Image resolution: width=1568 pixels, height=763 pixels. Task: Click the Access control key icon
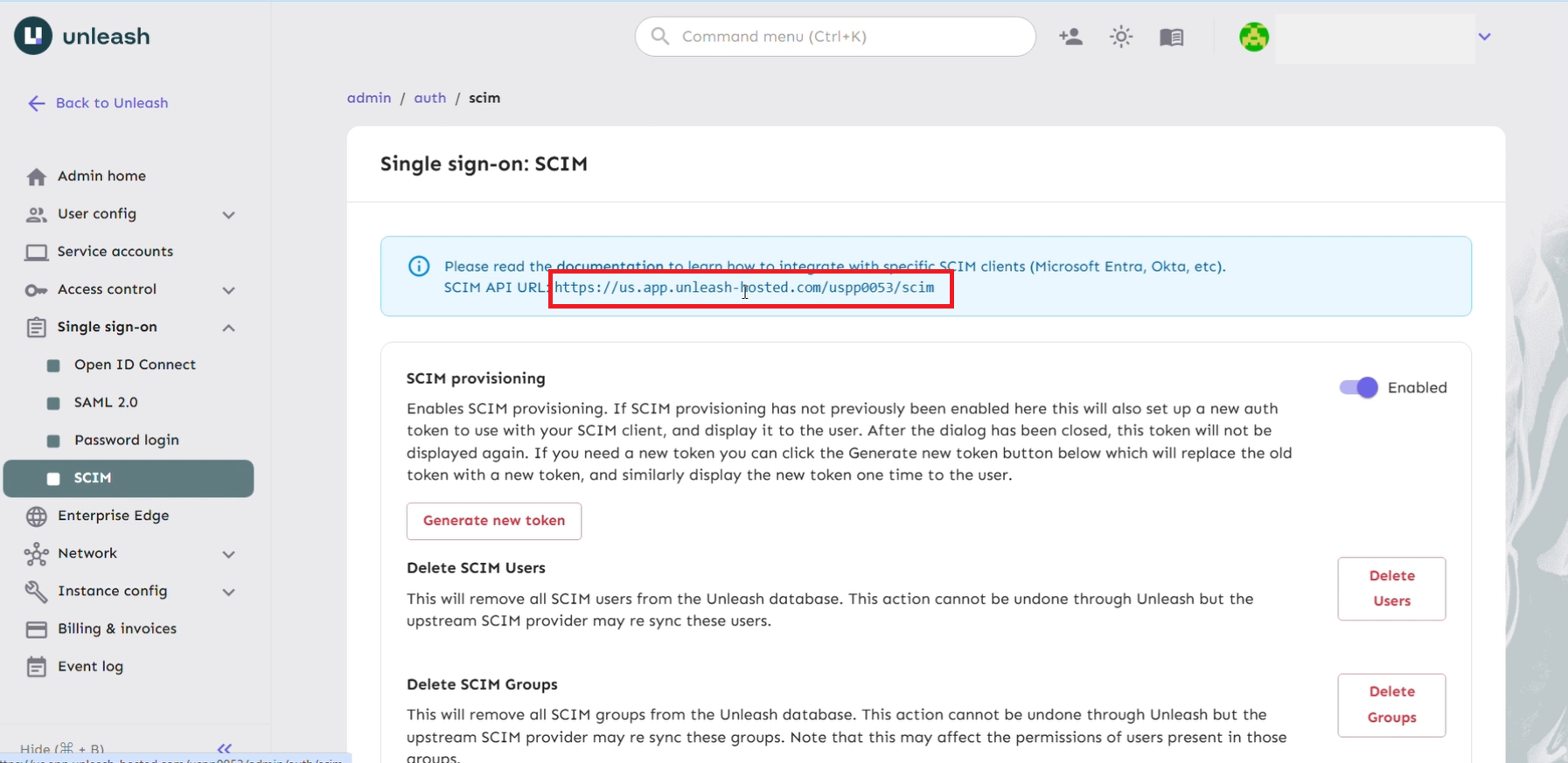coord(36,289)
